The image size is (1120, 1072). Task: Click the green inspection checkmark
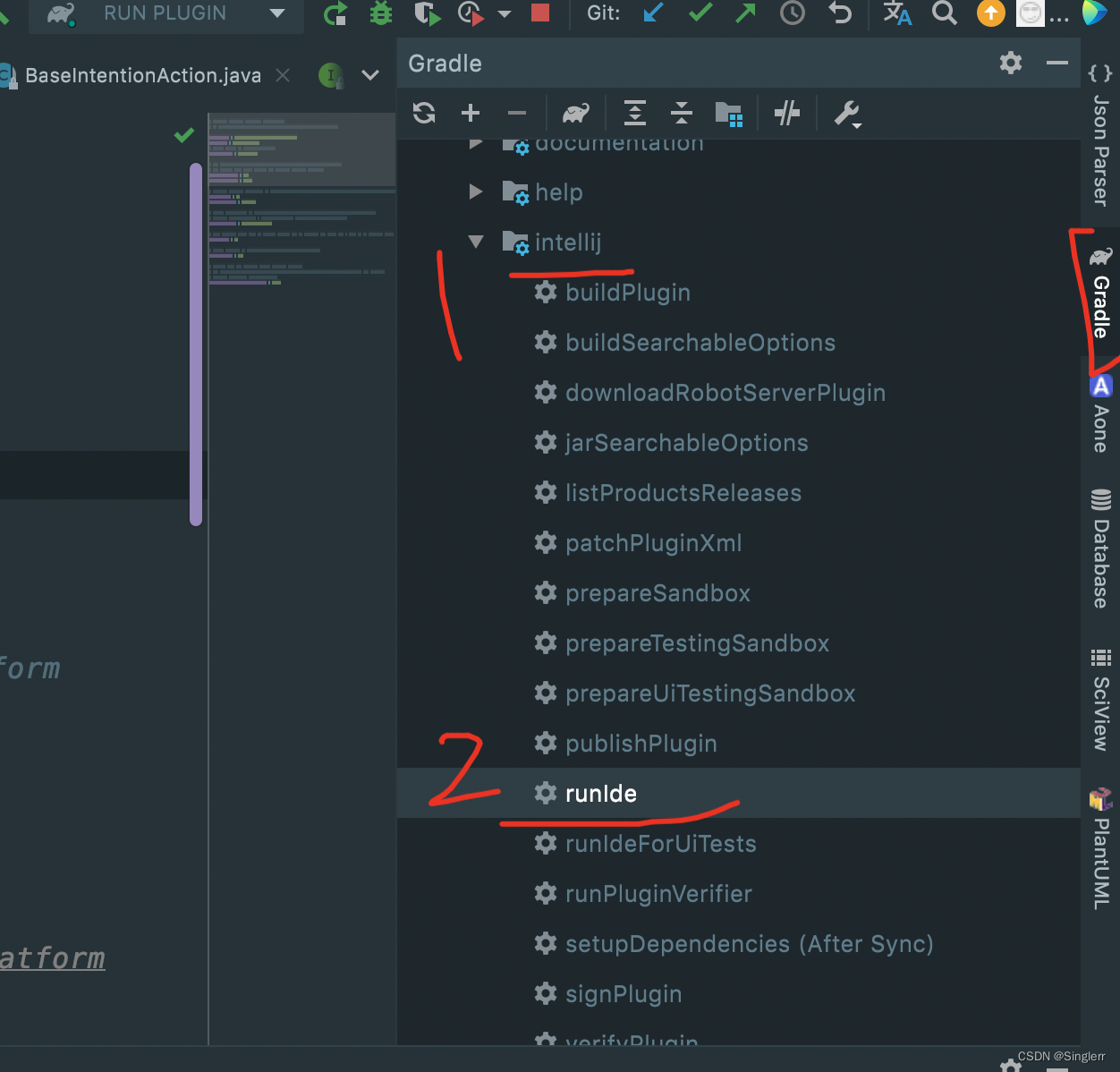click(184, 135)
